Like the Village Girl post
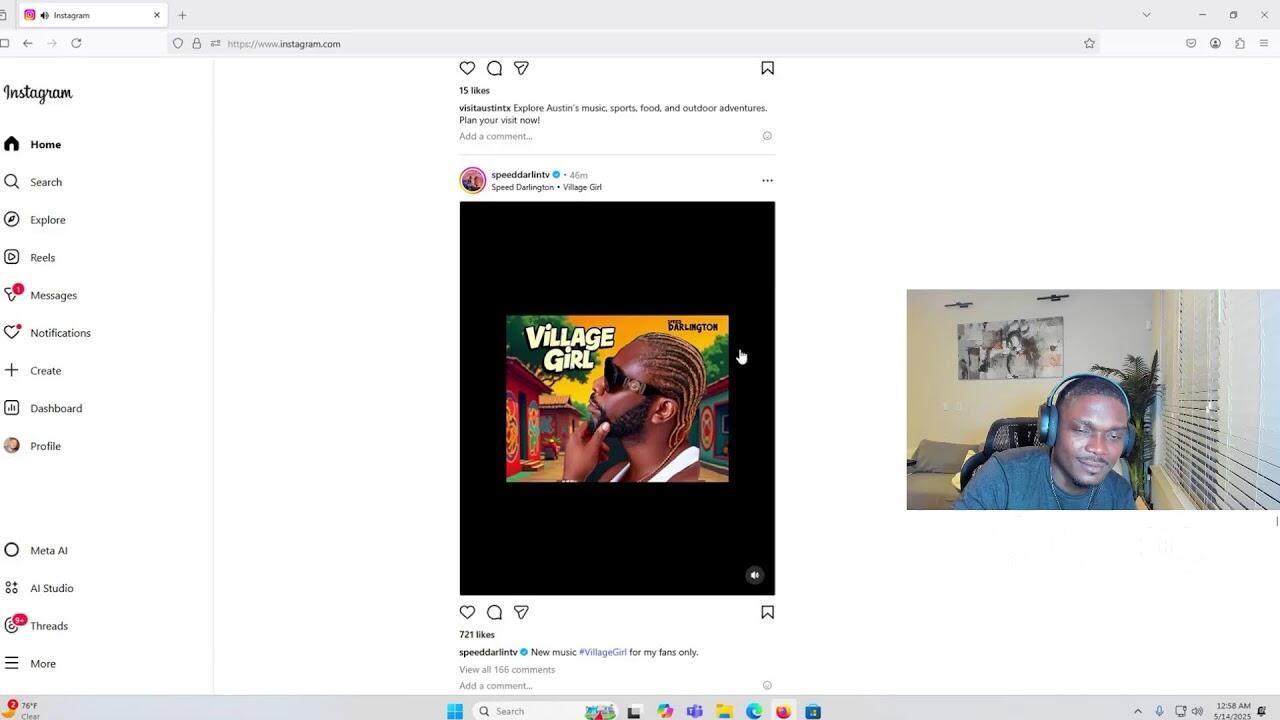Screen dimensions: 1280x720 (467, 612)
